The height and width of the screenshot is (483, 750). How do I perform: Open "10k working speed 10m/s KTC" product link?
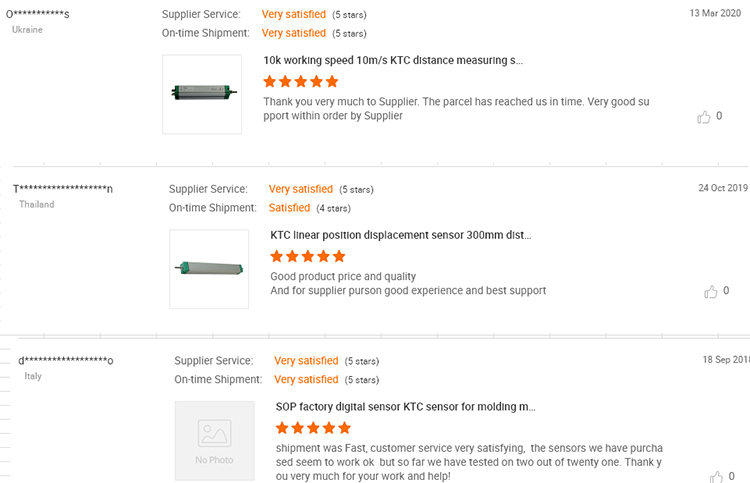392,60
